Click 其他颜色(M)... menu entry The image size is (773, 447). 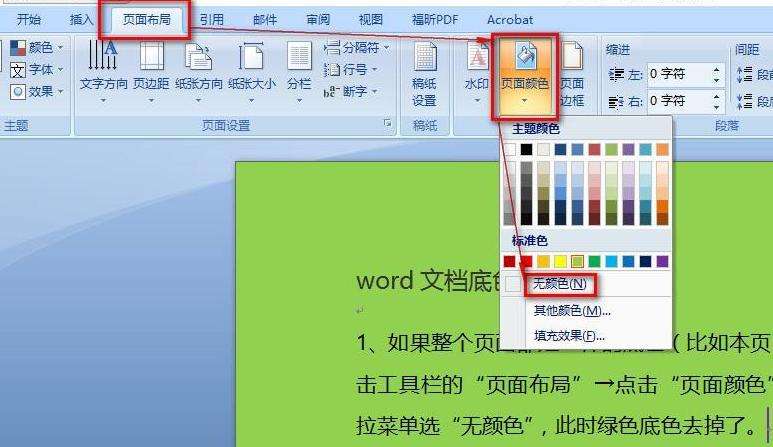[x=571, y=311]
